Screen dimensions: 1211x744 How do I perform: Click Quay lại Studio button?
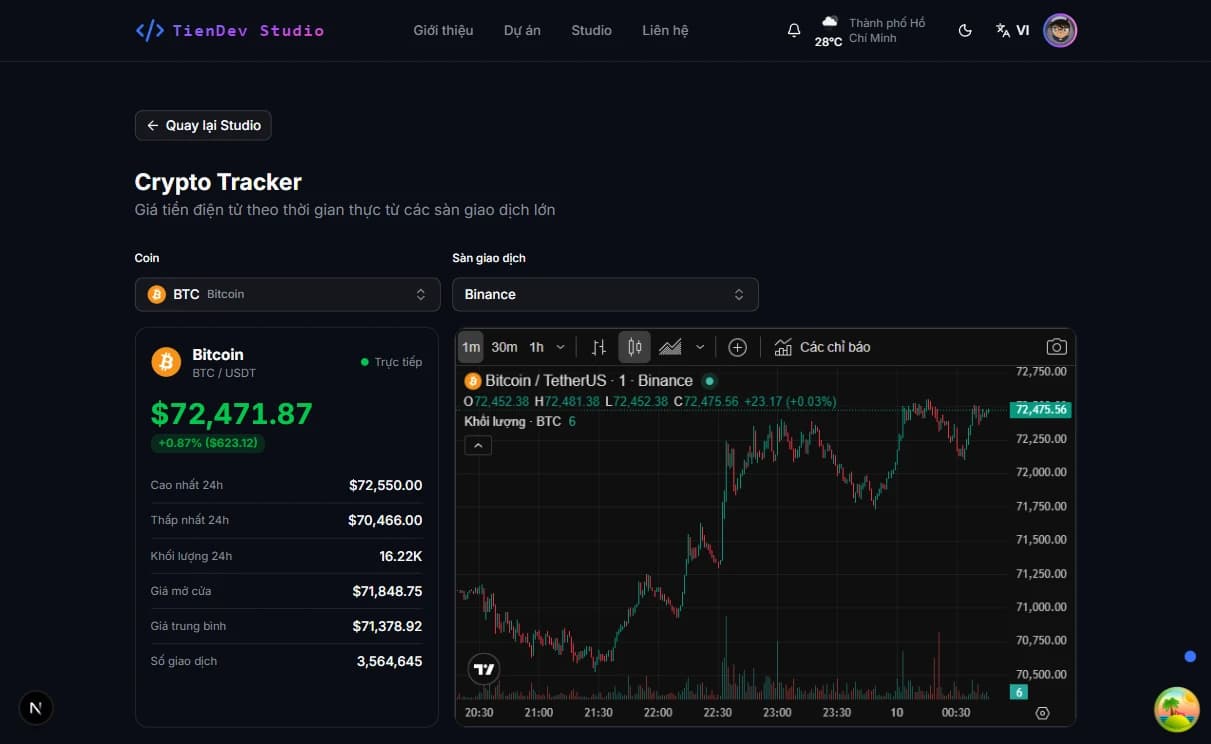pyautogui.click(x=203, y=125)
